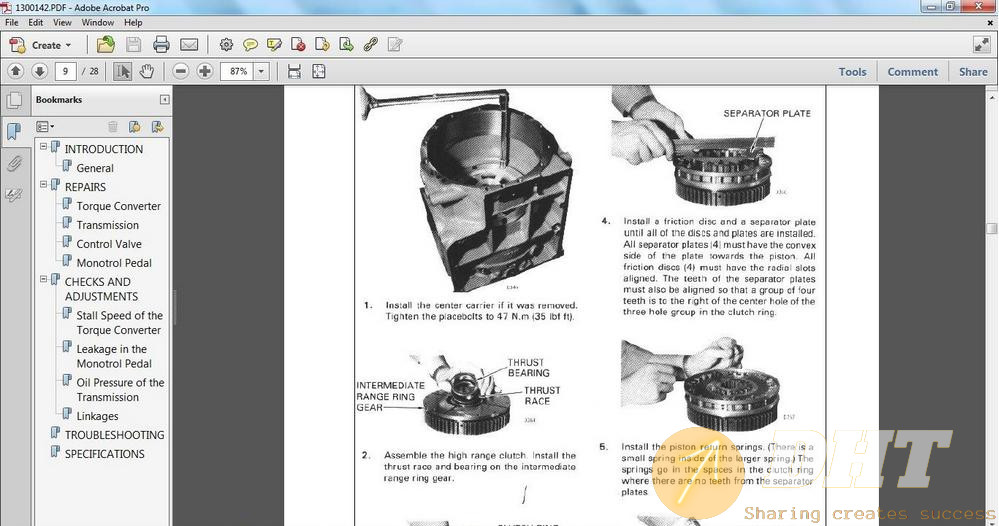Collapse the INTRODUCTION bookmark node
999x526 pixels.
click(x=43, y=146)
